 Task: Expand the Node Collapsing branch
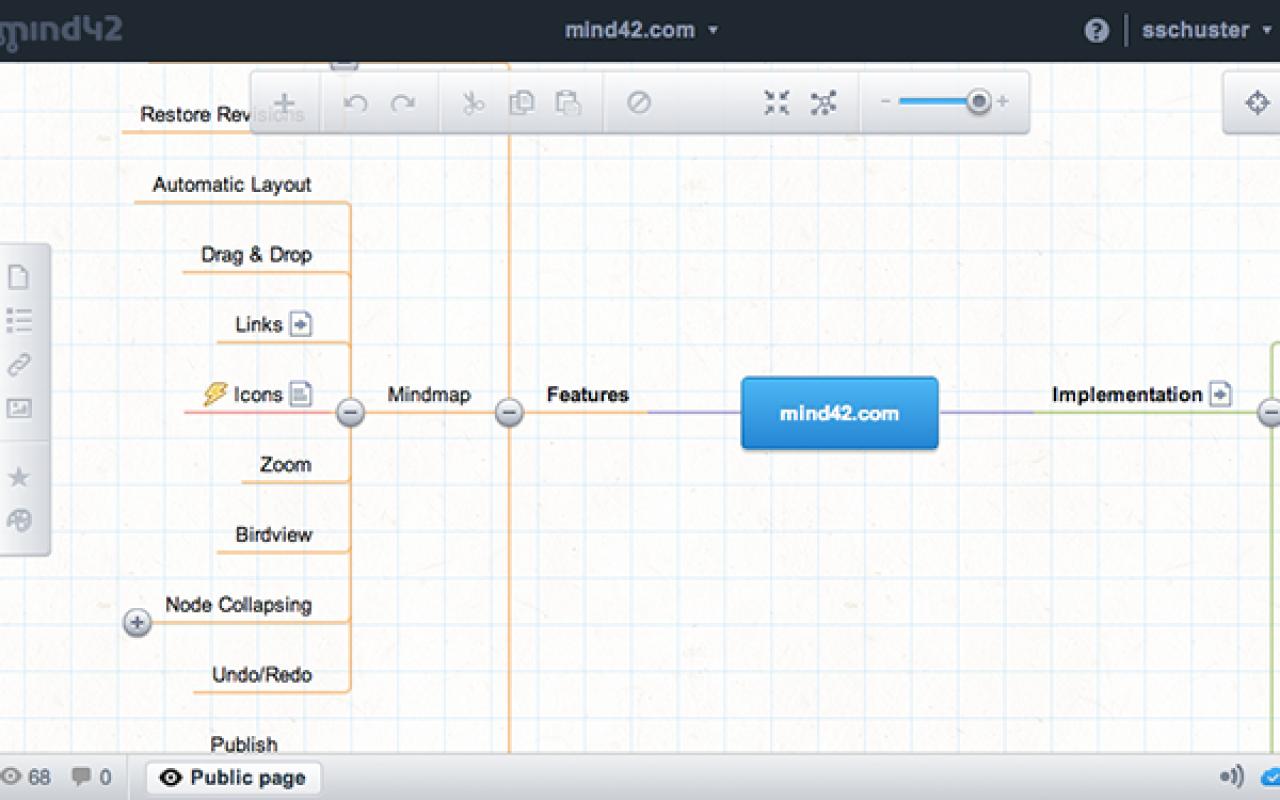(137, 623)
